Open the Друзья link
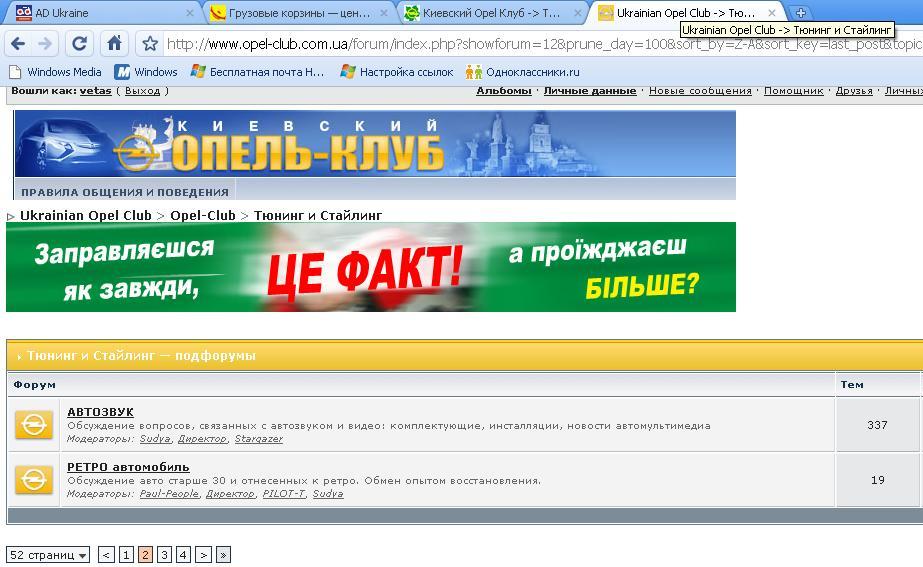The height and width of the screenshot is (567, 923). pos(854,91)
